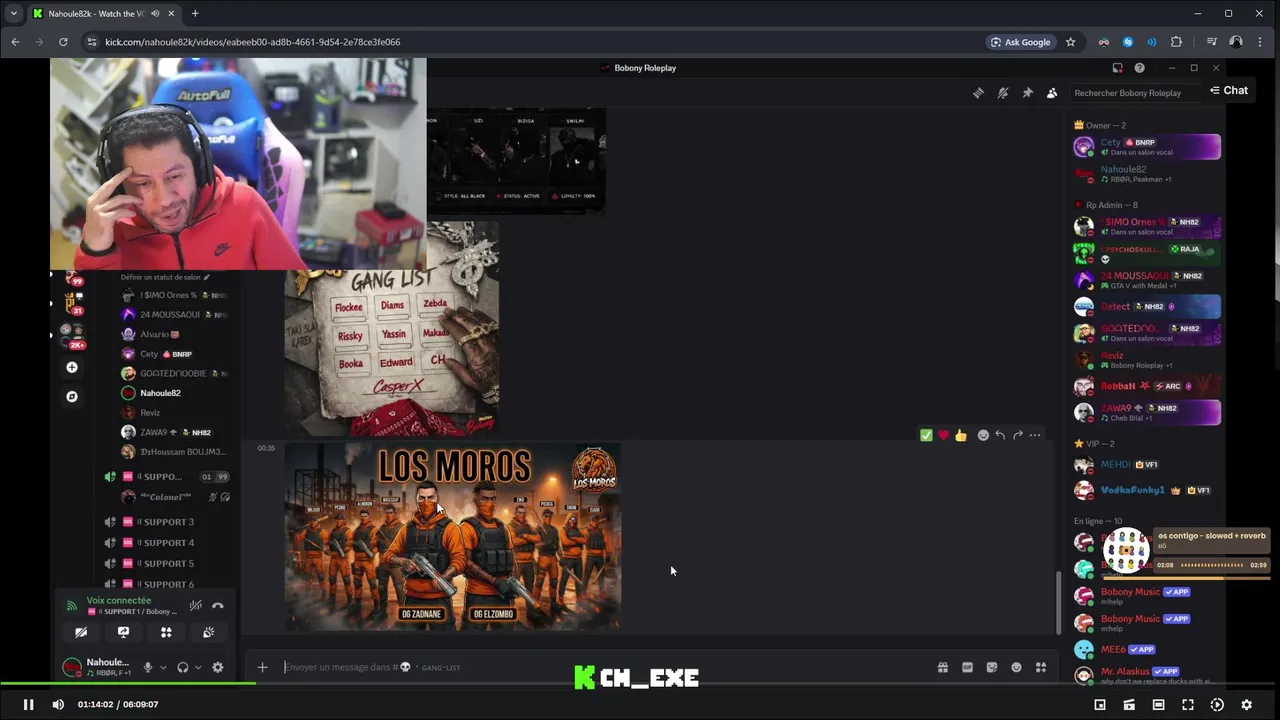Open headphone output options arrow
The width and height of the screenshot is (1280, 720).
(198, 667)
